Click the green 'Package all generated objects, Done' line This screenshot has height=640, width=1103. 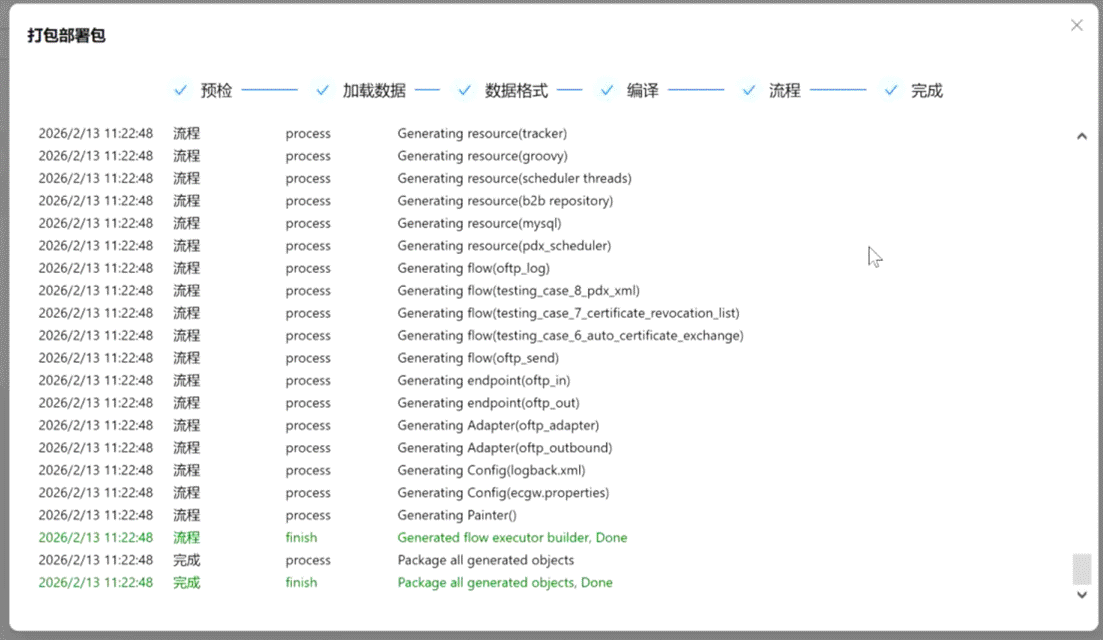pos(505,583)
